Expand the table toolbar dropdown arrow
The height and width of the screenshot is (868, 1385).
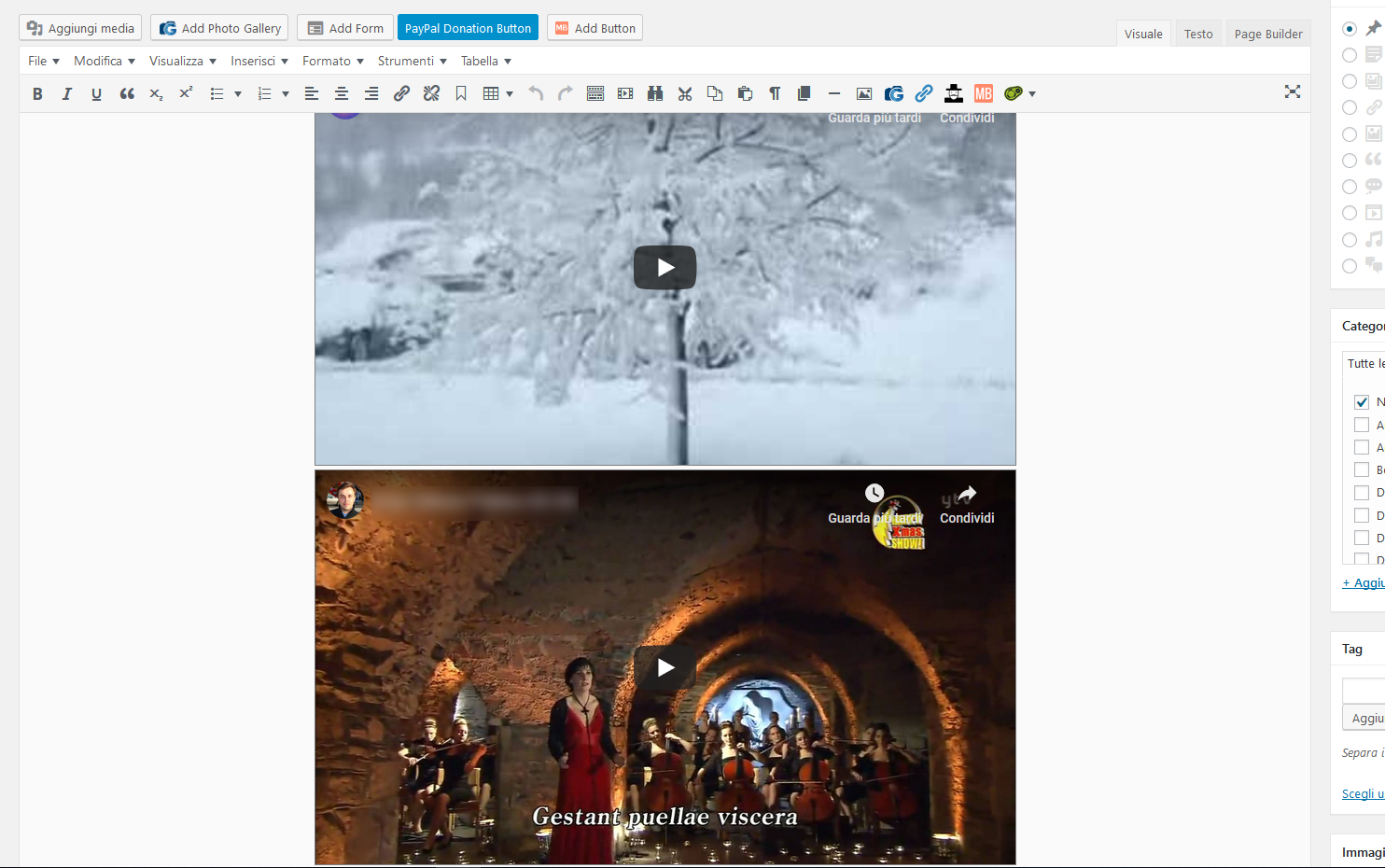(510, 93)
